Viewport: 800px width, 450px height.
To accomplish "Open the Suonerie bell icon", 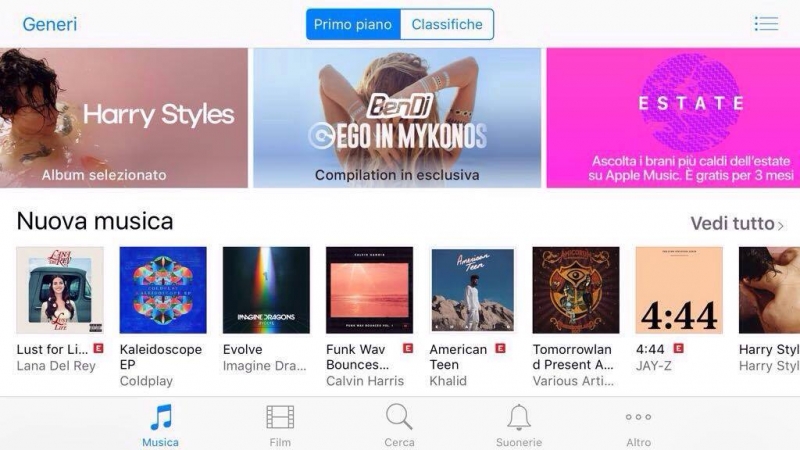I will click(519, 417).
